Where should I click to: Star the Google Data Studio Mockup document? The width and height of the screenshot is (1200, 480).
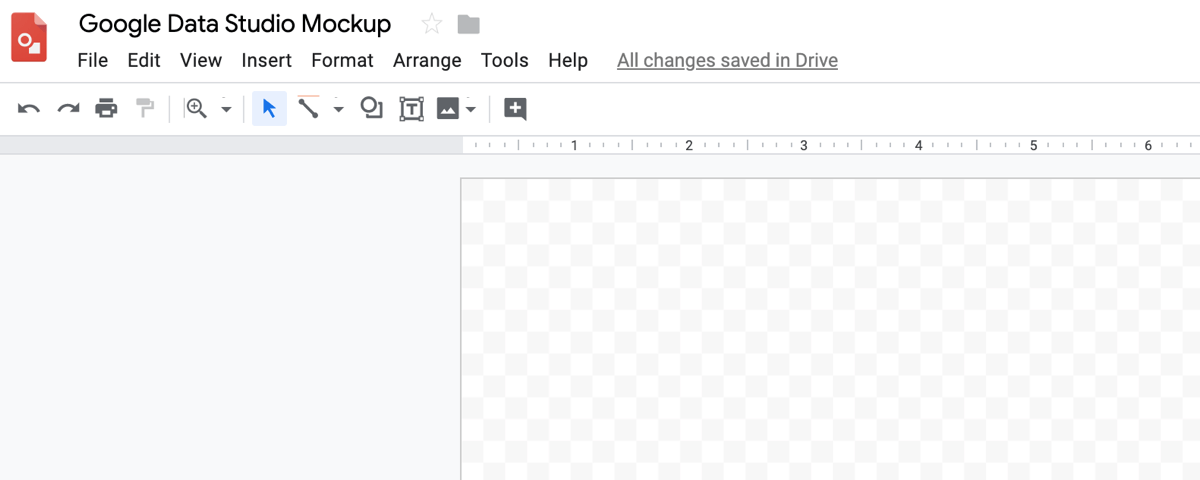431,24
